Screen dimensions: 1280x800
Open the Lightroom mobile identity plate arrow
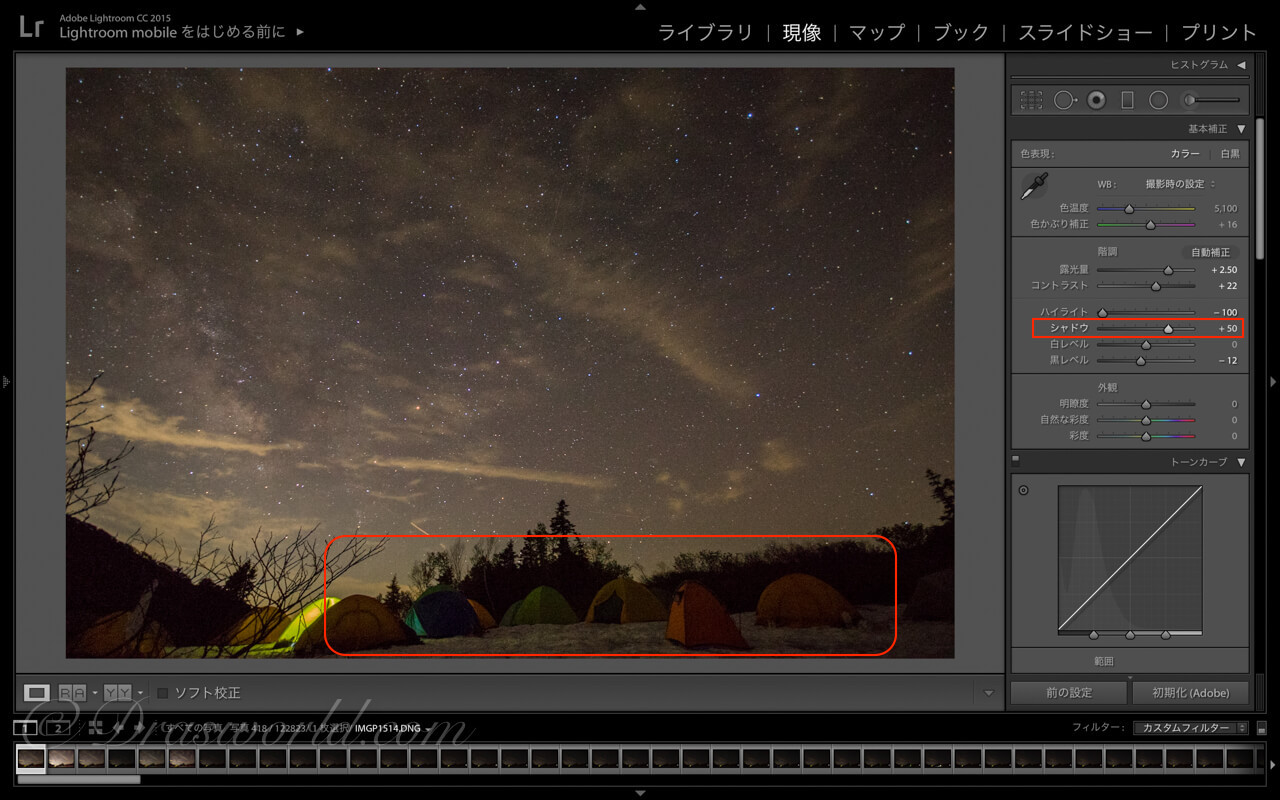[x=300, y=32]
